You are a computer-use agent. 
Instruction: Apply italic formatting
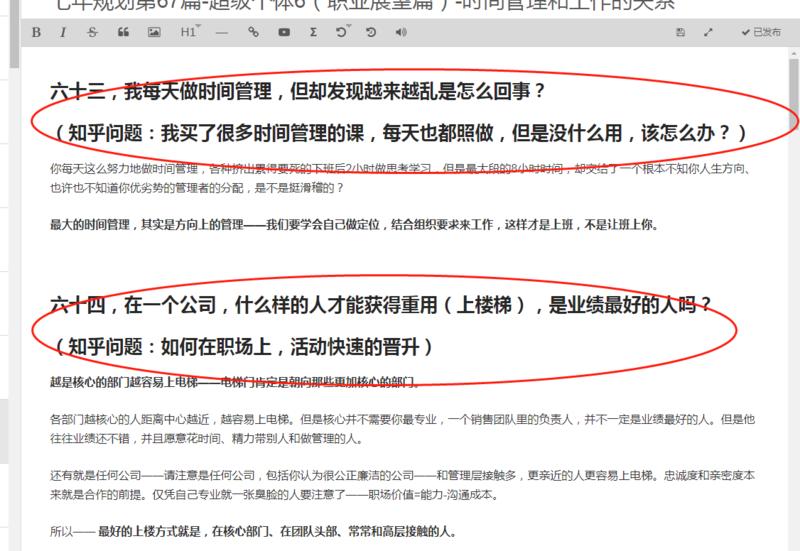[x=63, y=32]
